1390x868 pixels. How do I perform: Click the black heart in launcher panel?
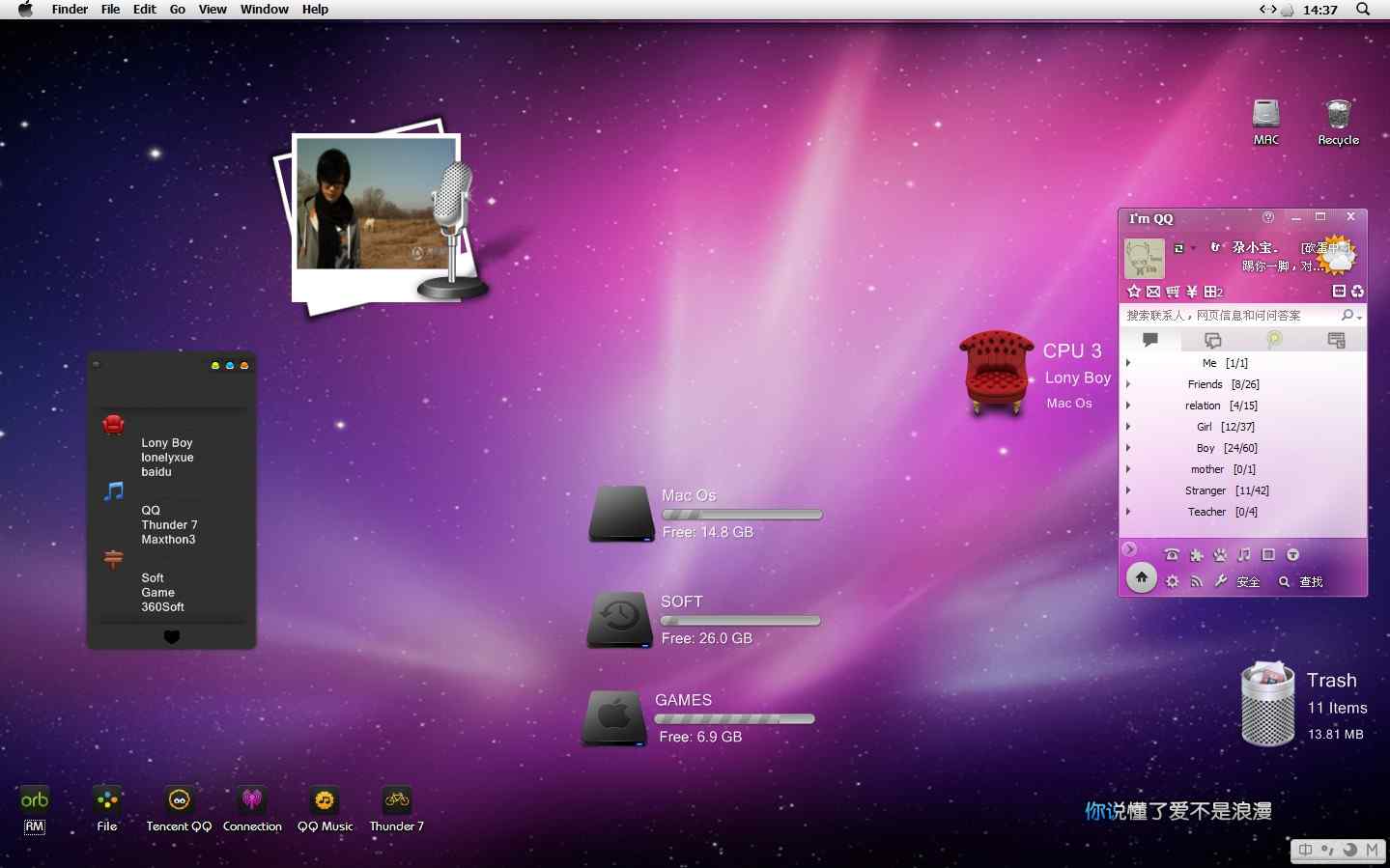(172, 637)
